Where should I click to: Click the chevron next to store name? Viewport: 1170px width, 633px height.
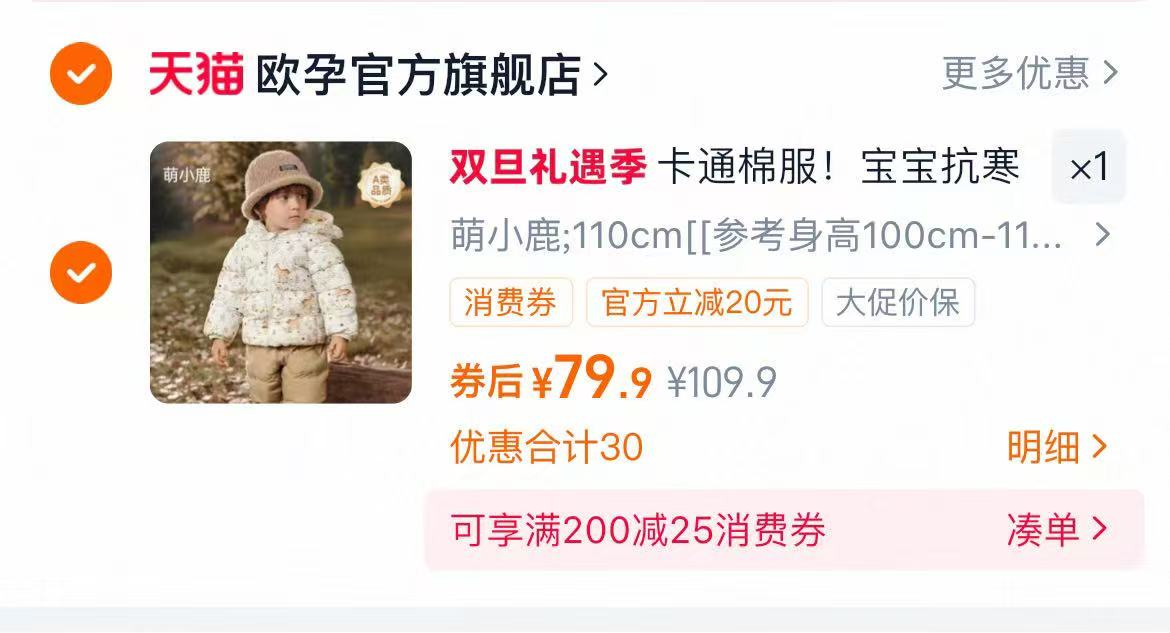601,74
